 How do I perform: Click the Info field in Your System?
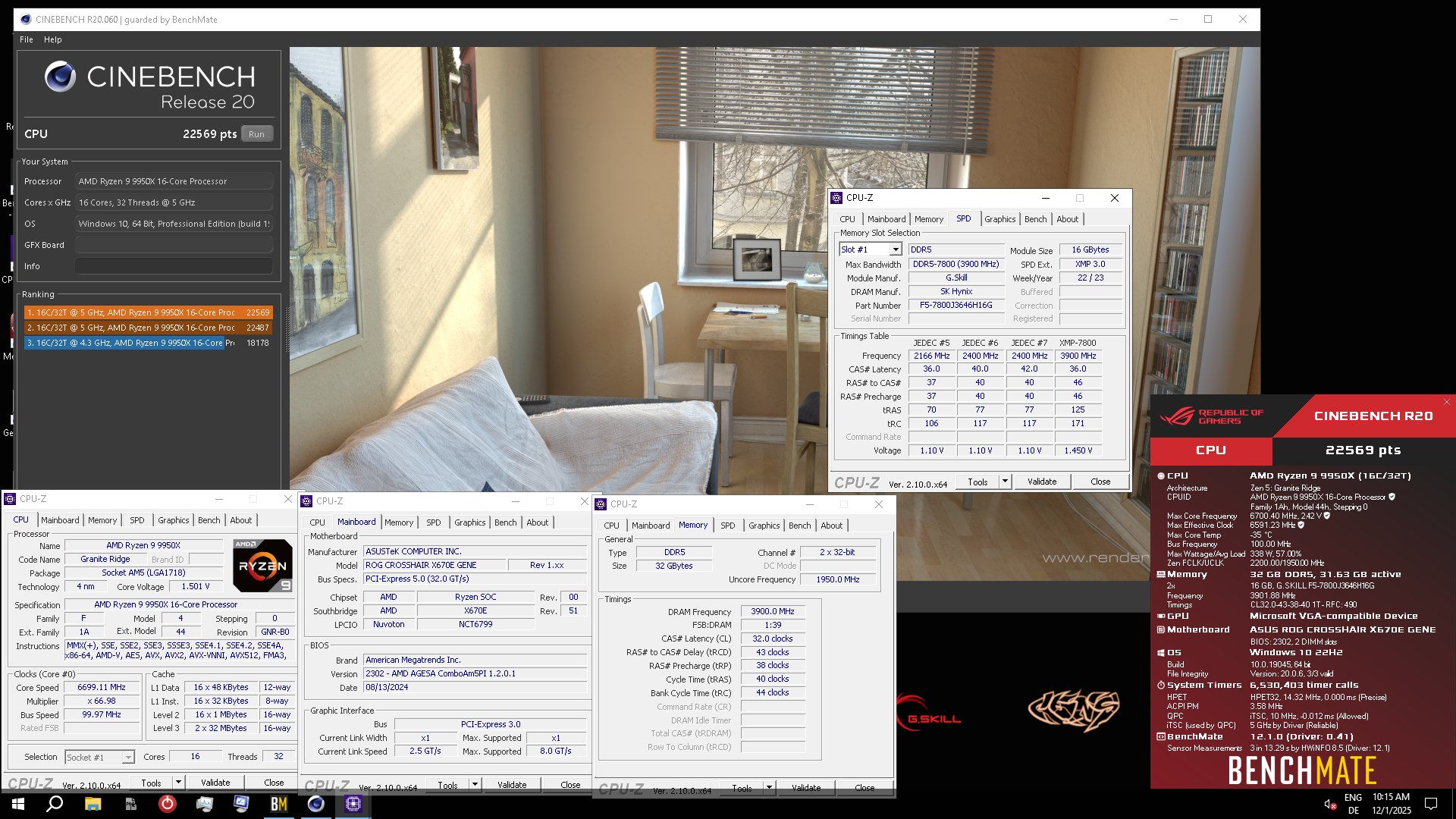(174, 266)
